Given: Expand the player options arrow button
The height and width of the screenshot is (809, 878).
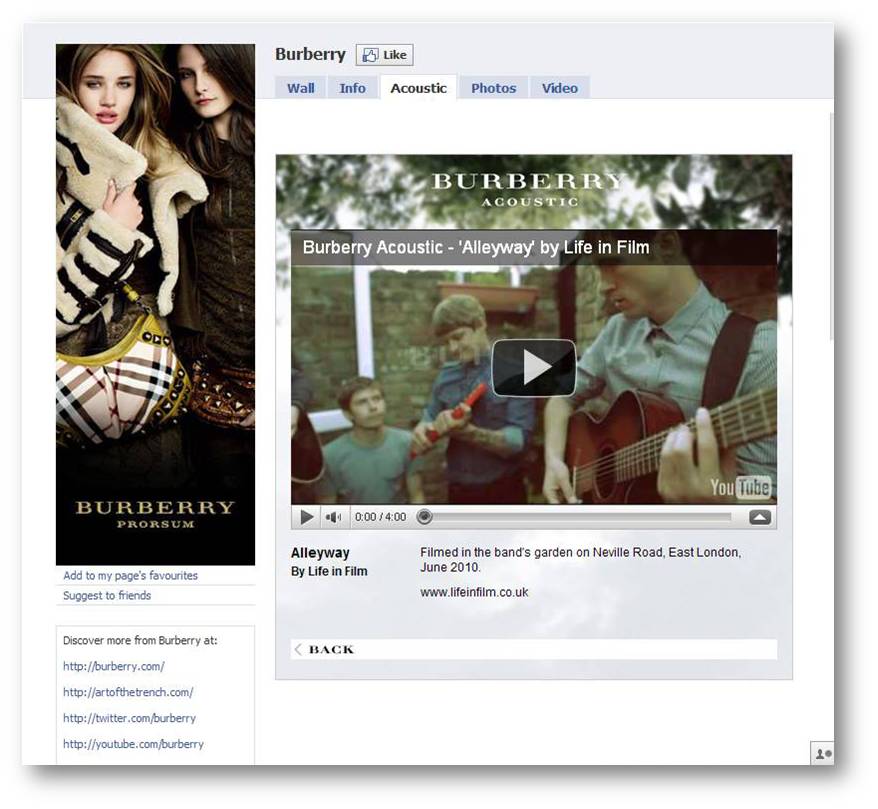Looking at the screenshot, I should point(760,517).
